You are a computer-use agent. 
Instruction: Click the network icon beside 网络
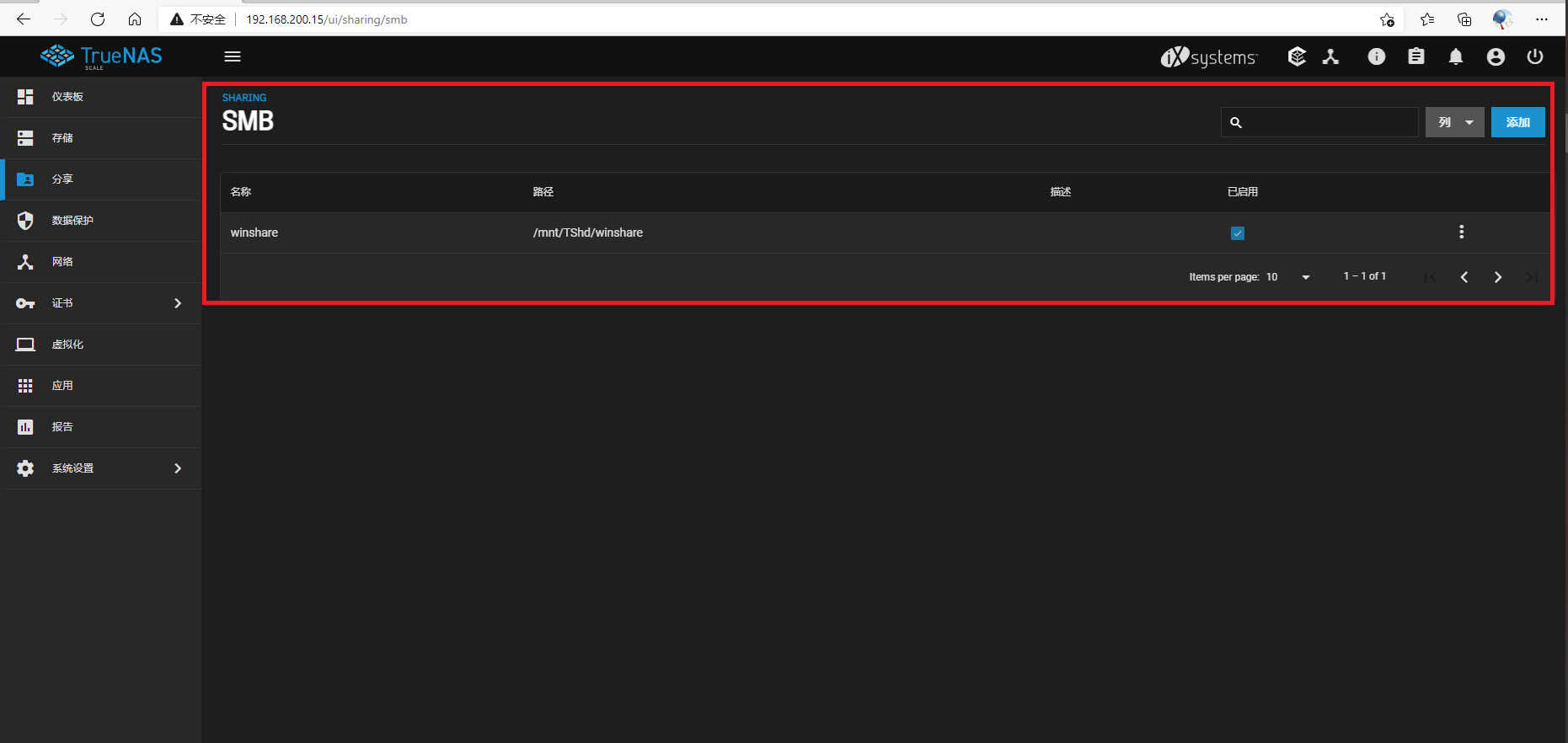[25, 262]
